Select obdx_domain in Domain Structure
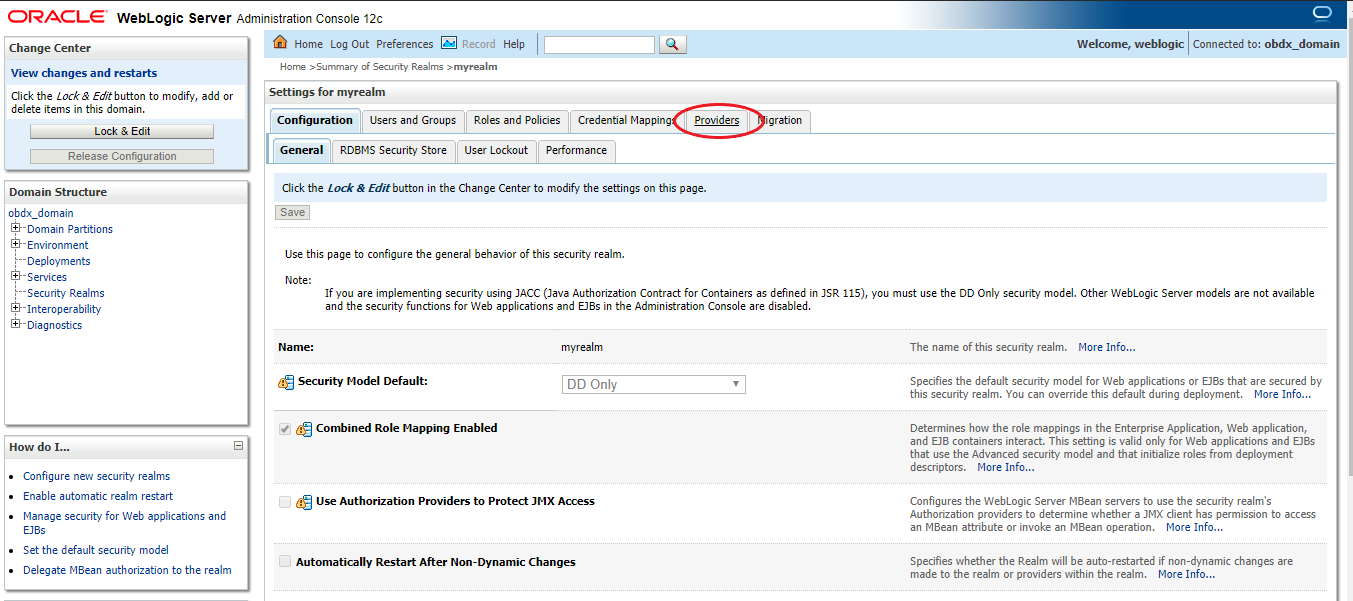 (41, 213)
